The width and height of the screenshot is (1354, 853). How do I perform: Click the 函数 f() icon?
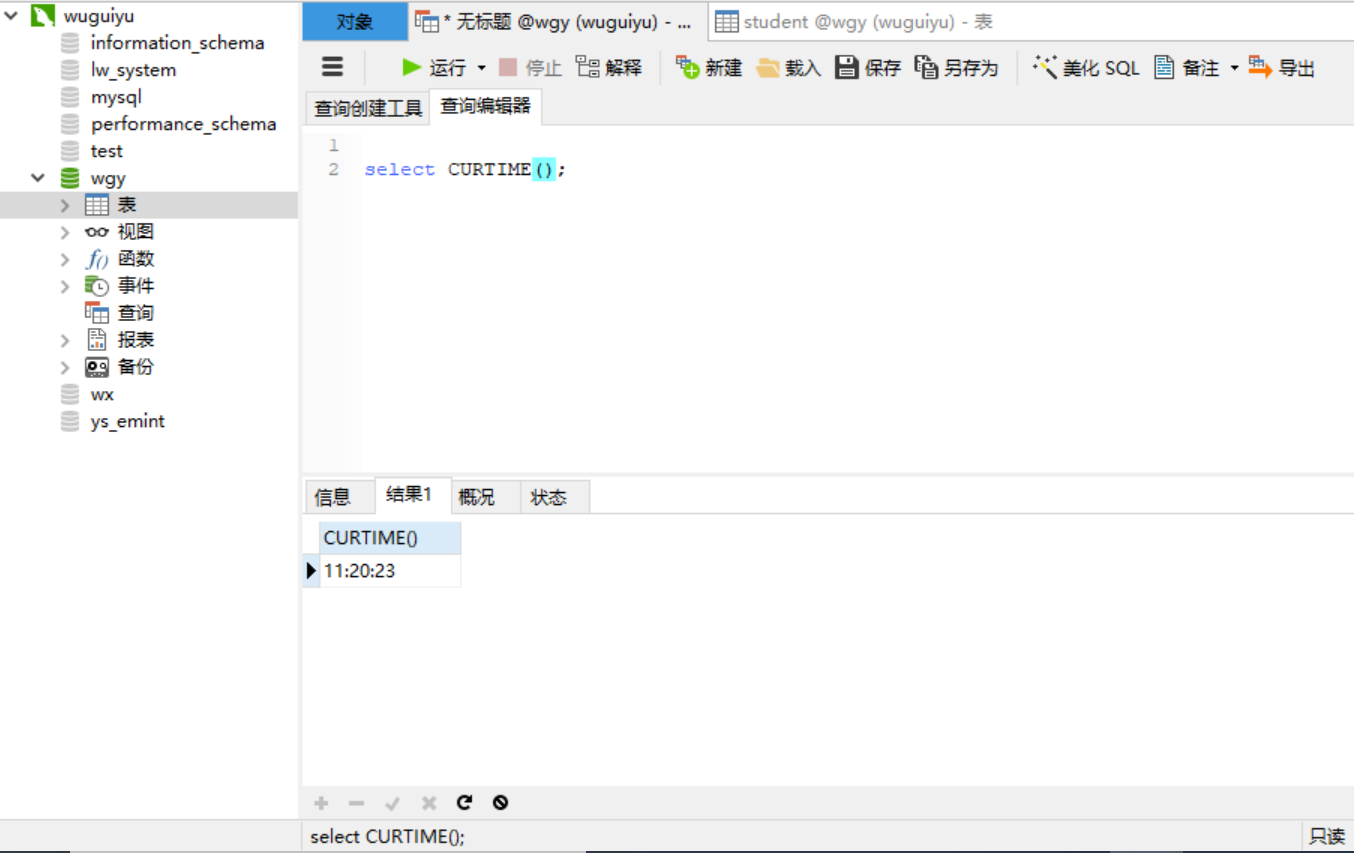(x=97, y=260)
